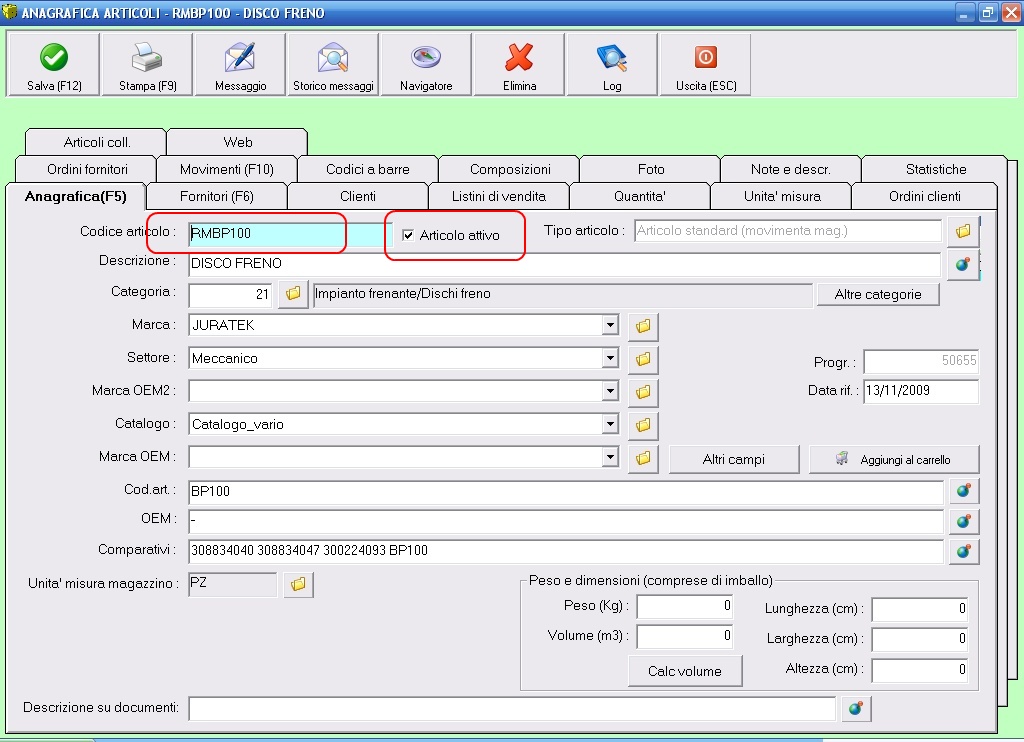Viewport: 1024px width, 742px height.
Task: Select the Anagrafica(F5) tab
Action: click(x=75, y=197)
